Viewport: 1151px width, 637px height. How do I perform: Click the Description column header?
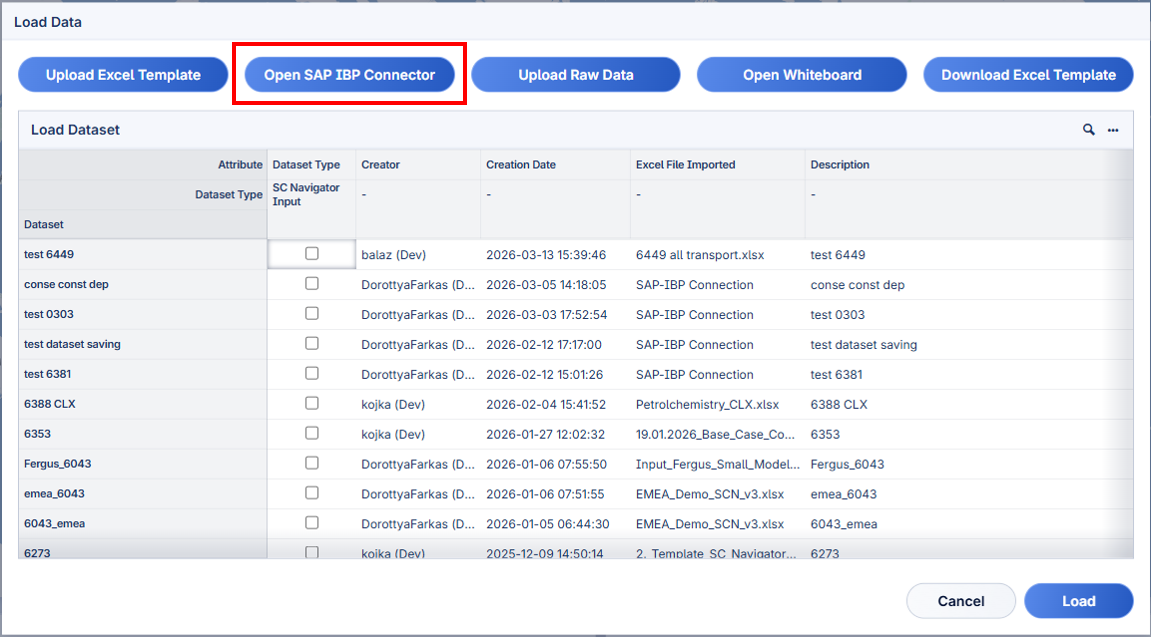point(840,165)
